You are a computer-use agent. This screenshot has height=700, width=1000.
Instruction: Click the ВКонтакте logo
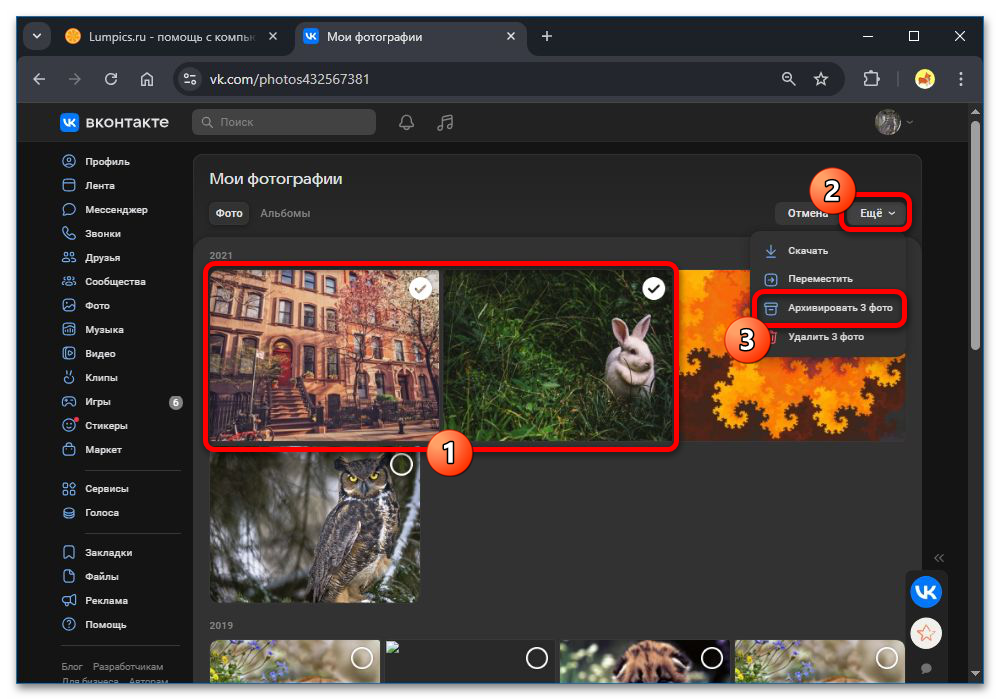pos(115,122)
